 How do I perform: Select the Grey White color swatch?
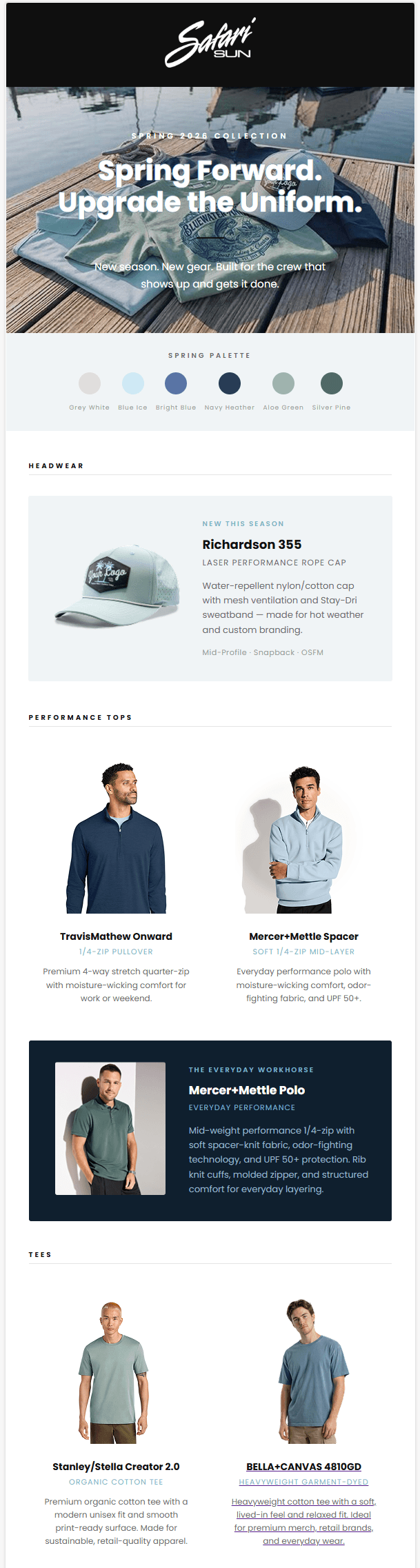90,383
